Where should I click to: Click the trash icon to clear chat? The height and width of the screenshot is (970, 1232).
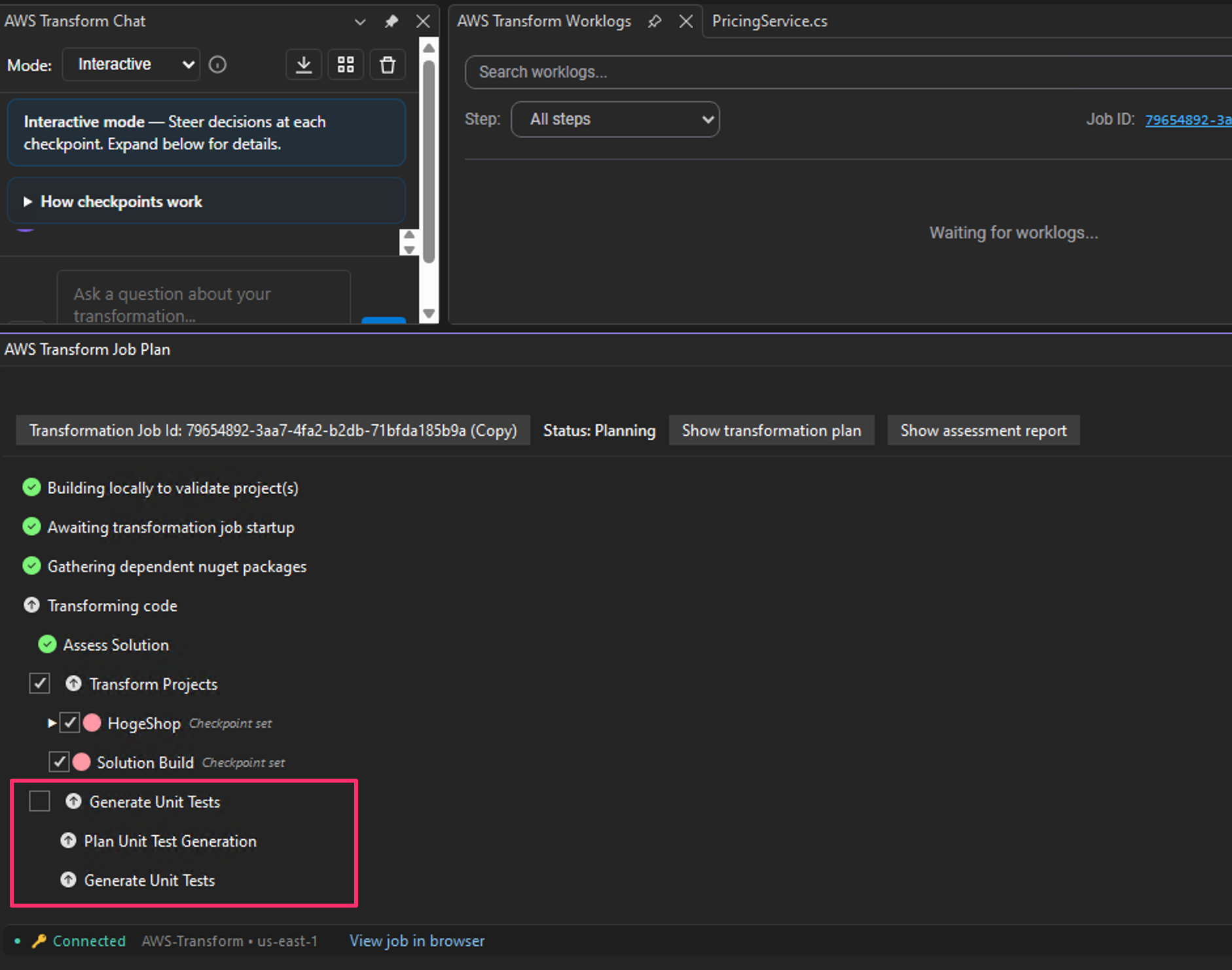pos(388,65)
